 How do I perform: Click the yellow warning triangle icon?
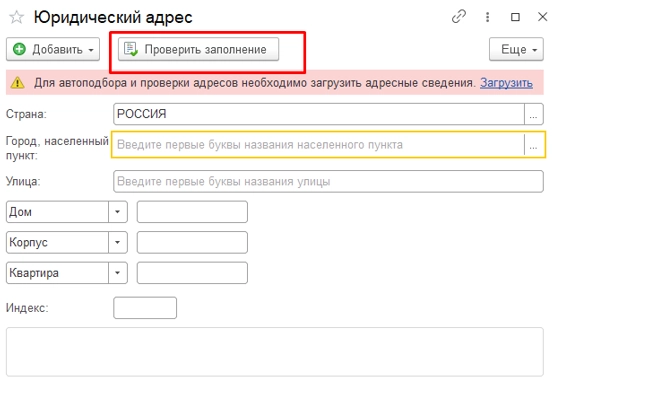pyautogui.click(x=18, y=83)
